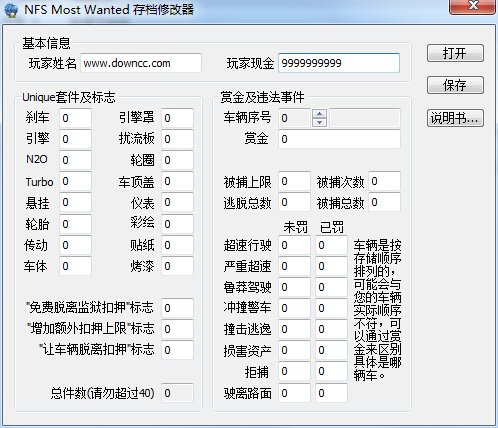Select the 悬挂 value field
The image size is (498, 428).
[75, 202]
